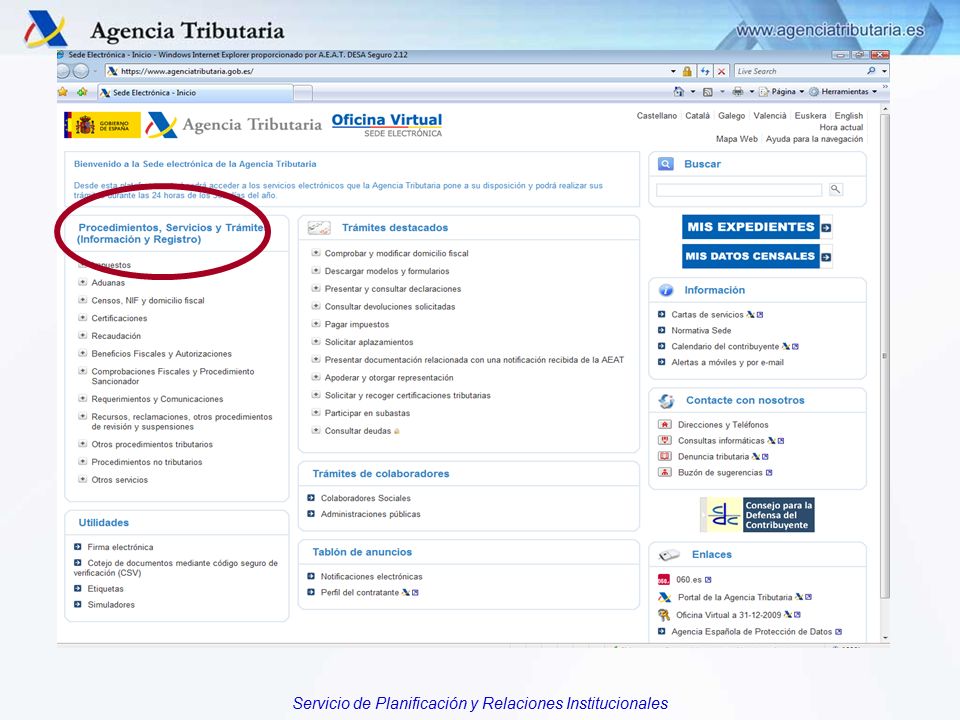
Task: Click the MIS DATOS CENSALES button
Action: pos(757,256)
